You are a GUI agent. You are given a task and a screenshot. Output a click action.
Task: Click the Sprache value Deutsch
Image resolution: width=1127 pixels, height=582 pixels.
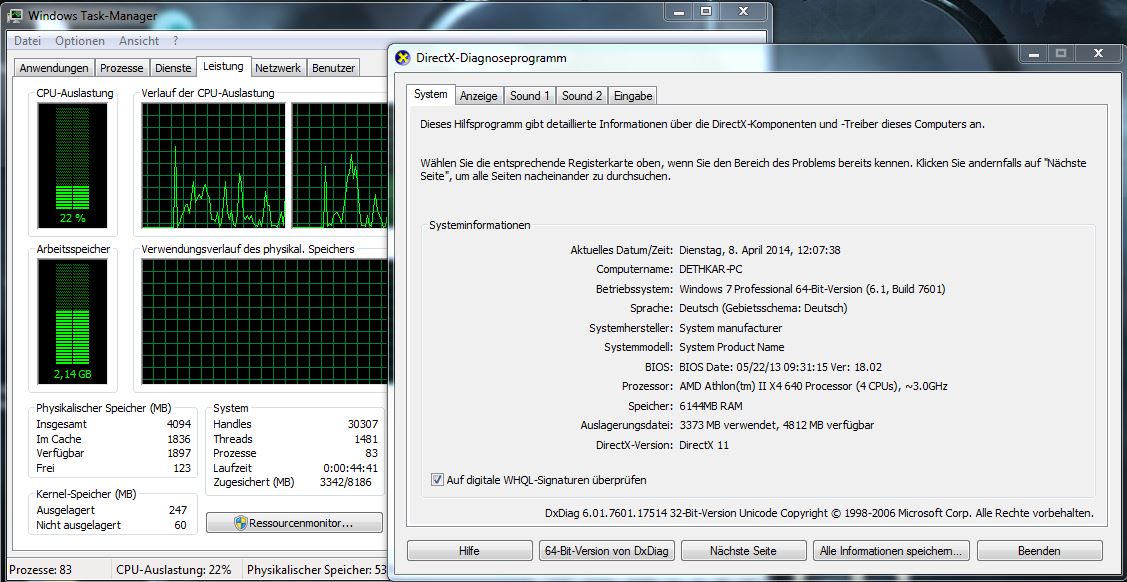pyautogui.click(x=763, y=308)
